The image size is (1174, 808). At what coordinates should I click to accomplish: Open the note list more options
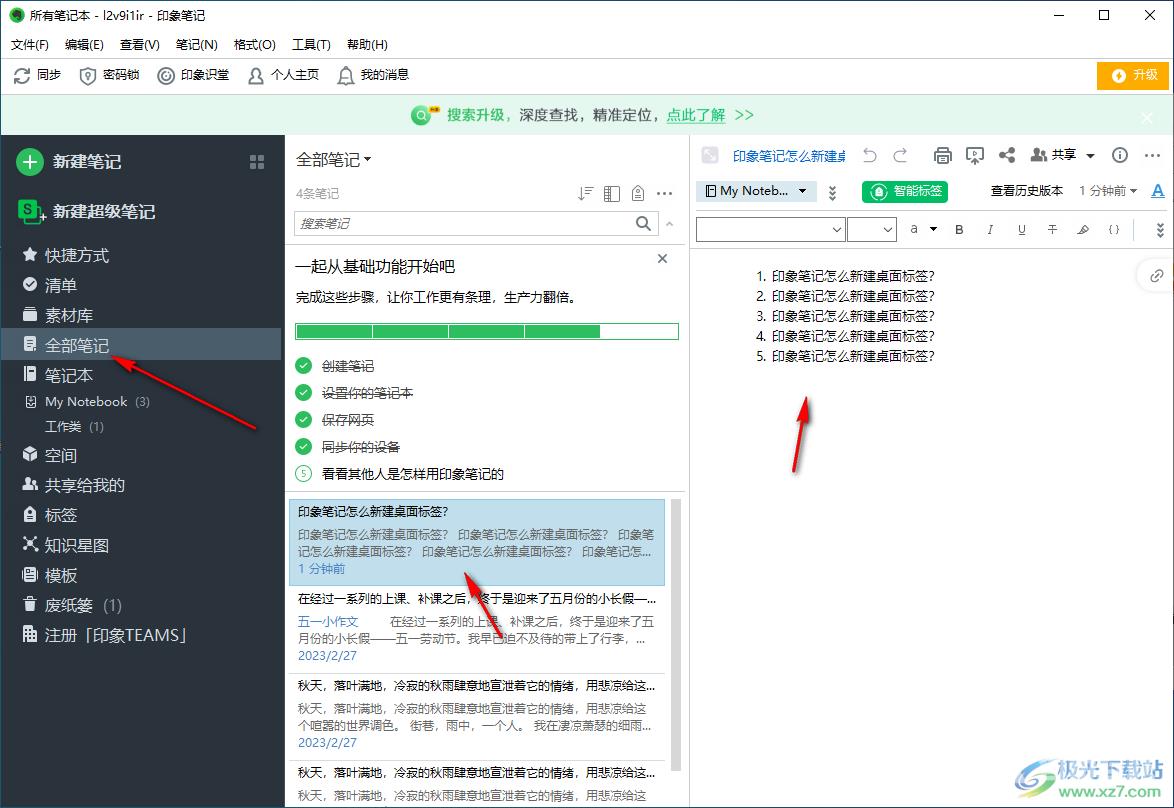click(x=664, y=194)
